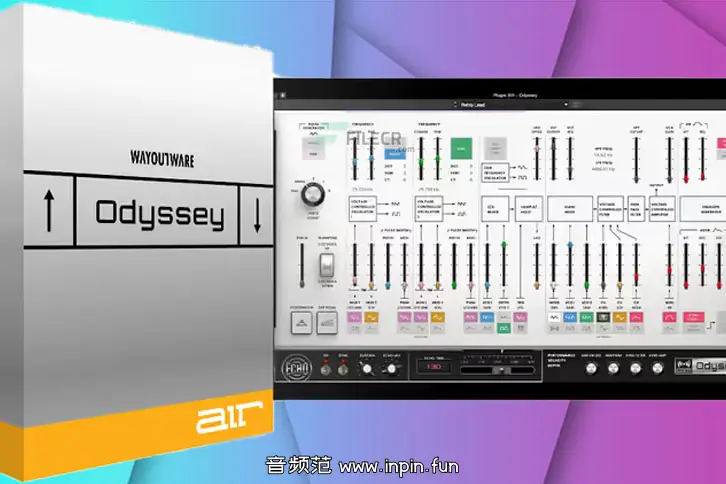Adjust the HPF Cutoff slider
The height and width of the screenshot is (484, 726).
point(636,160)
